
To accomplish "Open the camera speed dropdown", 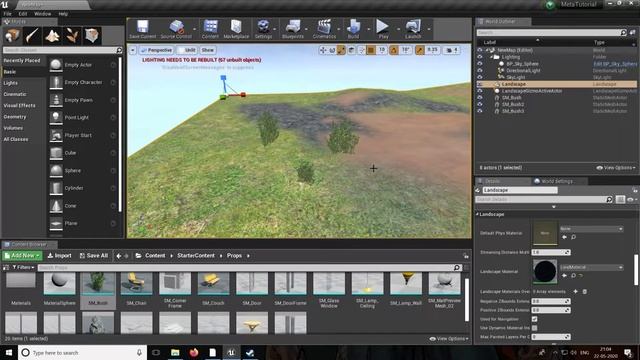I will 452,50.
